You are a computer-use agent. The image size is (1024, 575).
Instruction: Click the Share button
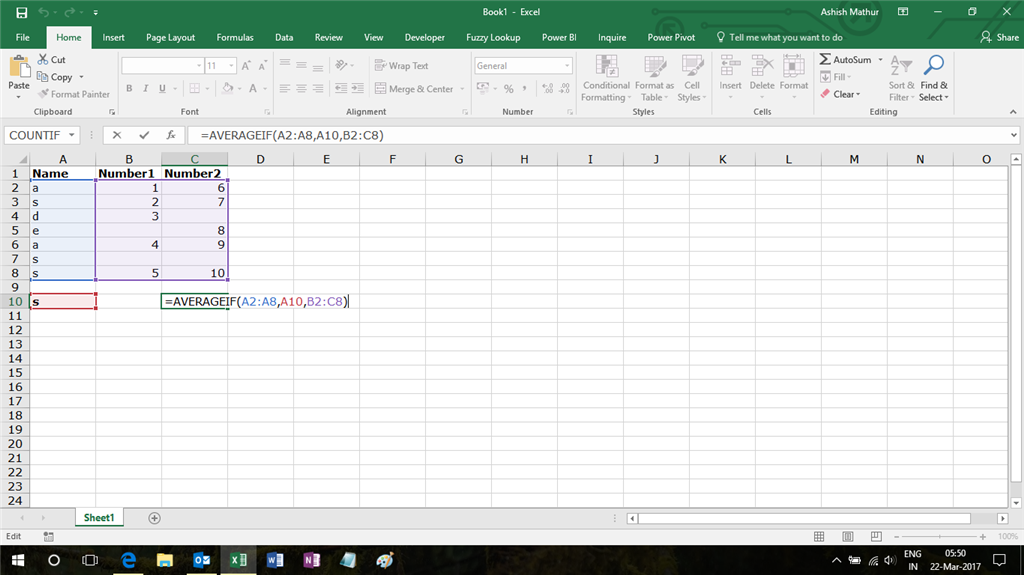(999, 37)
